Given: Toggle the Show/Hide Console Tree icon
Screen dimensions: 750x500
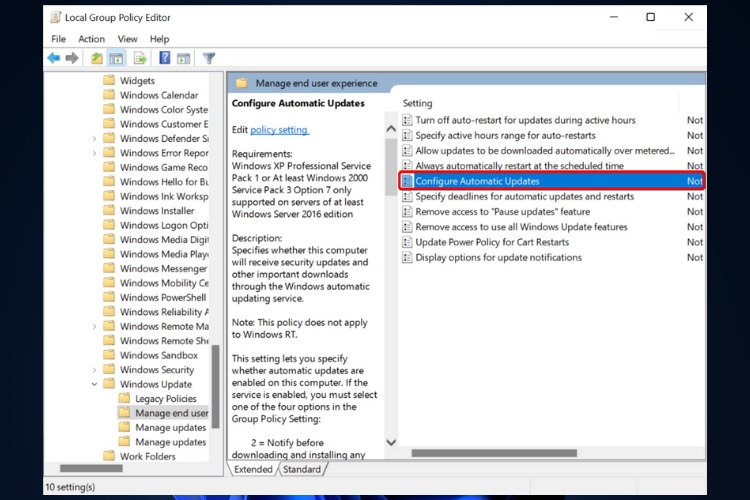Looking at the screenshot, I should 116,58.
